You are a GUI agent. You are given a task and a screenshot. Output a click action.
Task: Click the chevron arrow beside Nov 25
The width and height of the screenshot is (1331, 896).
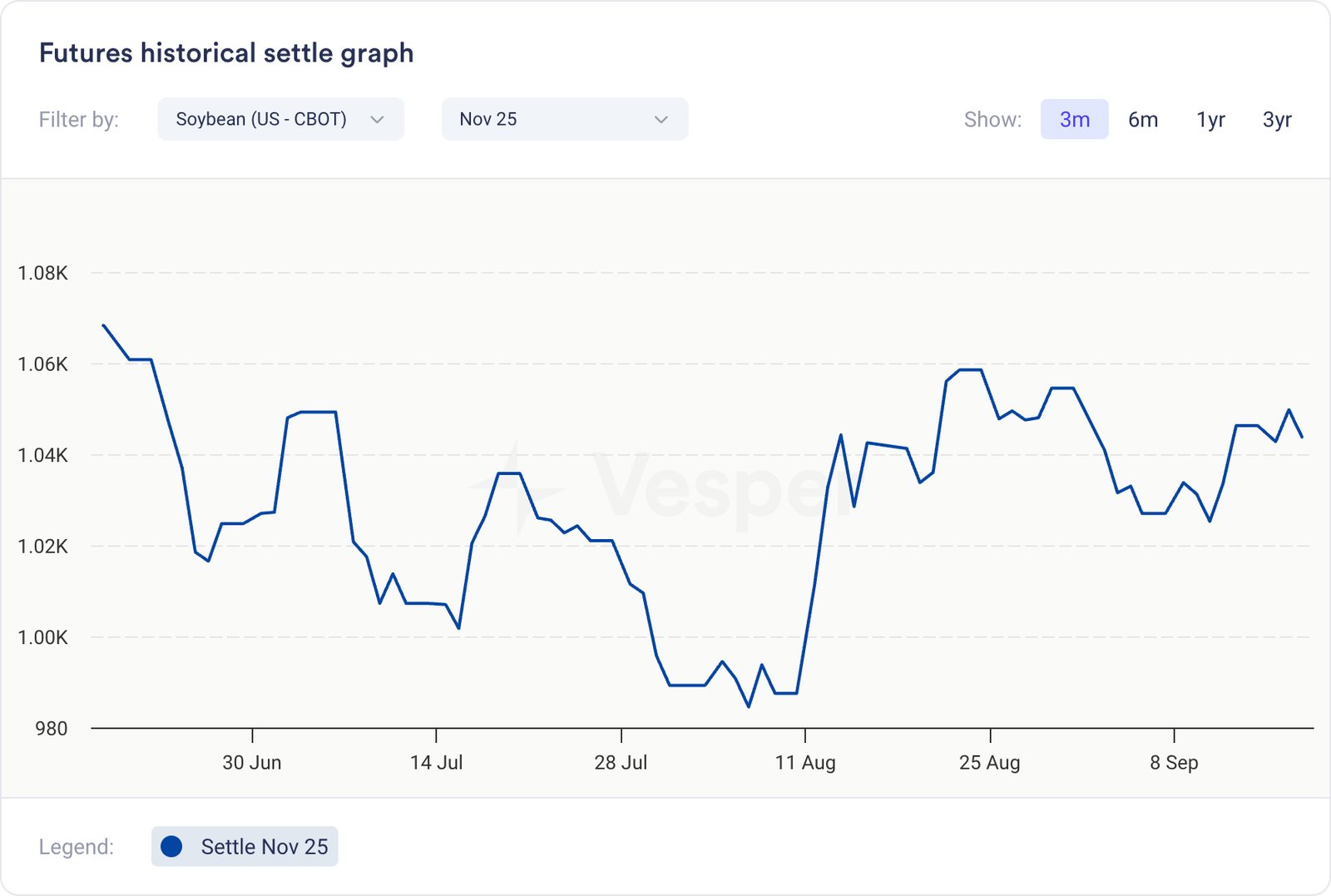point(661,120)
